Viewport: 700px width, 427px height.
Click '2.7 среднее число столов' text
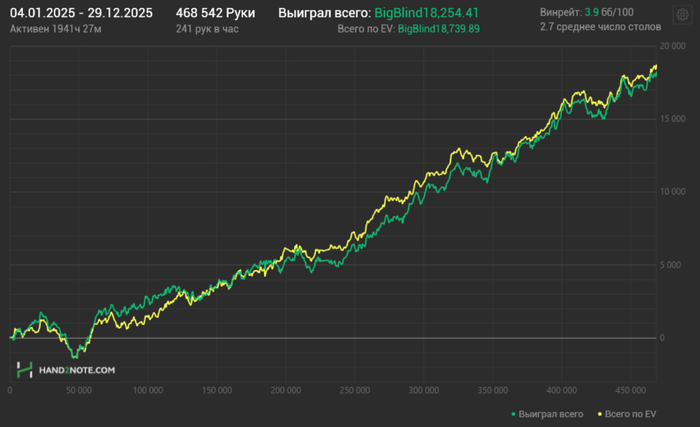pyautogui.click(x=600, y=27)
